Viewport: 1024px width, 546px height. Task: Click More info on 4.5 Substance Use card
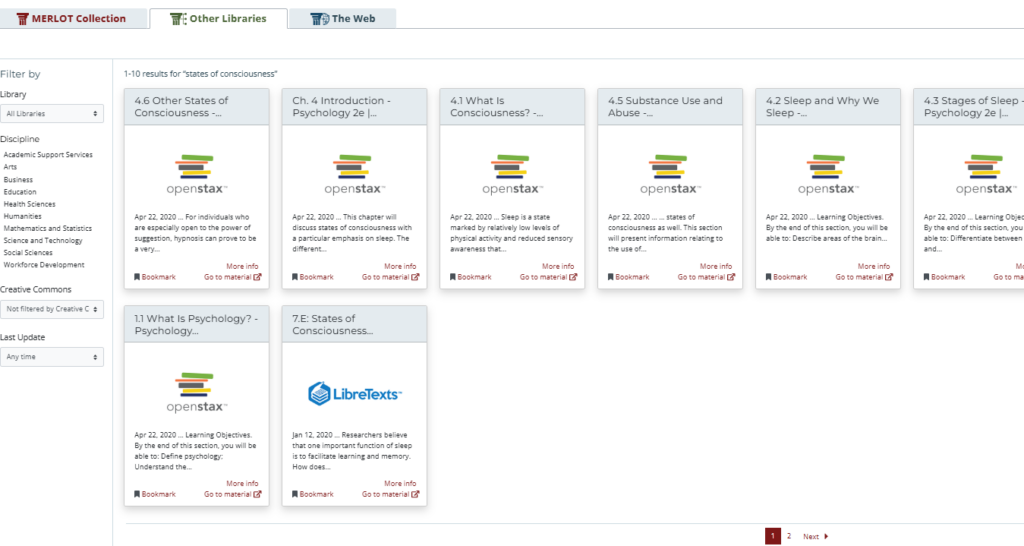[716, 266]
